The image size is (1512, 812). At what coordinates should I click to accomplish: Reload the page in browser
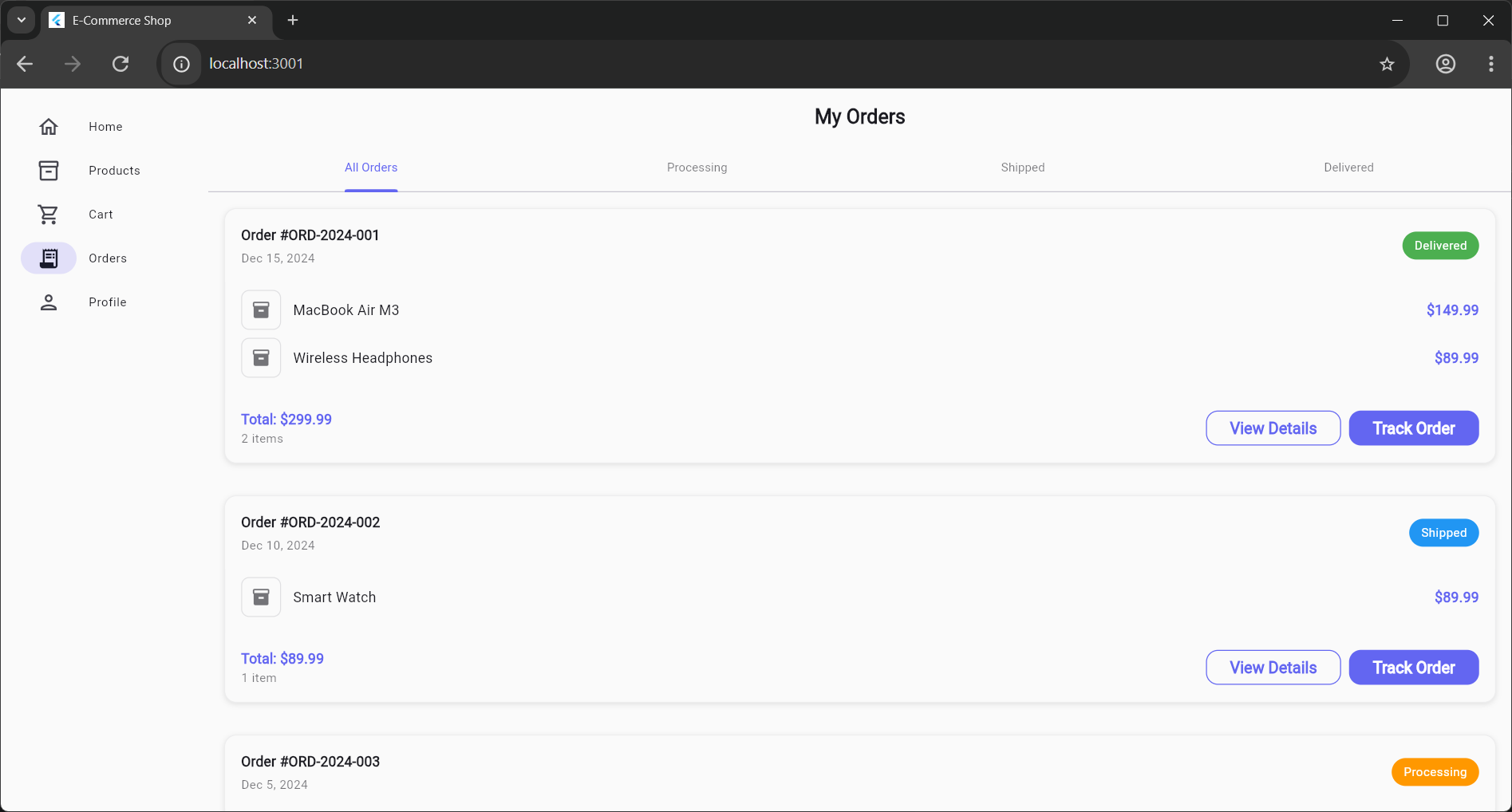(x=120, y=64)
